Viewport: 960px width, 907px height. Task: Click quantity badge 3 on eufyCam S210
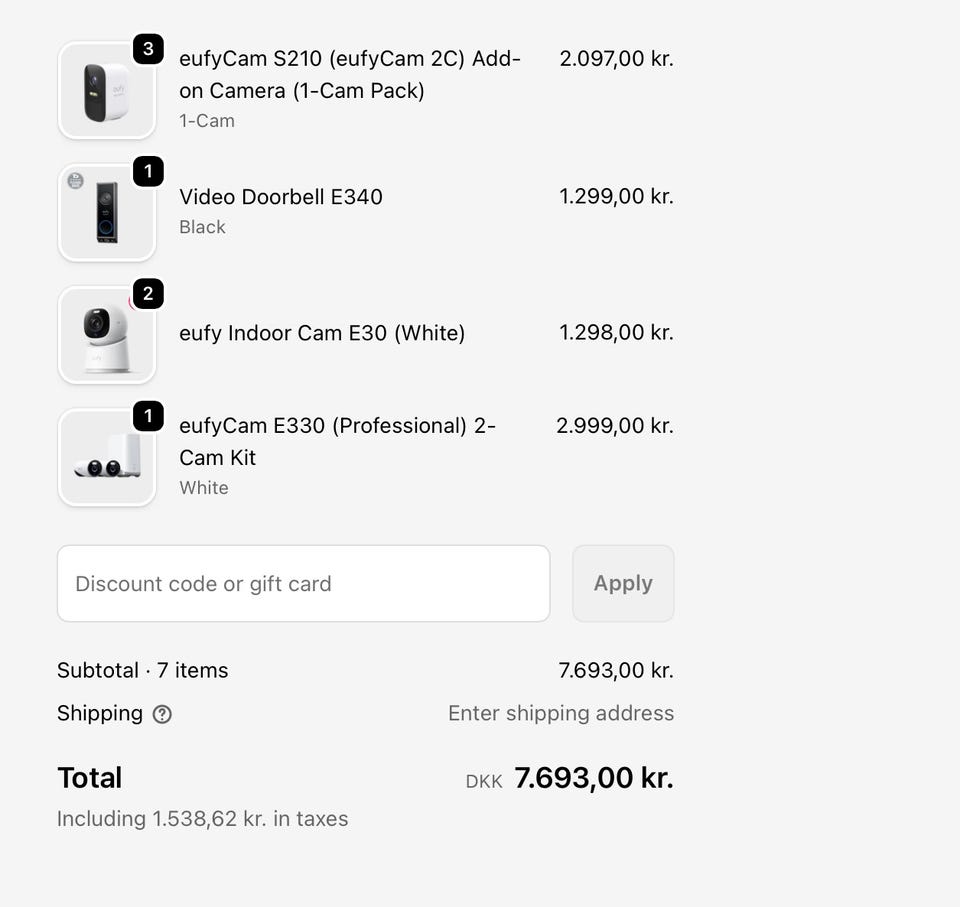point(148,49)
